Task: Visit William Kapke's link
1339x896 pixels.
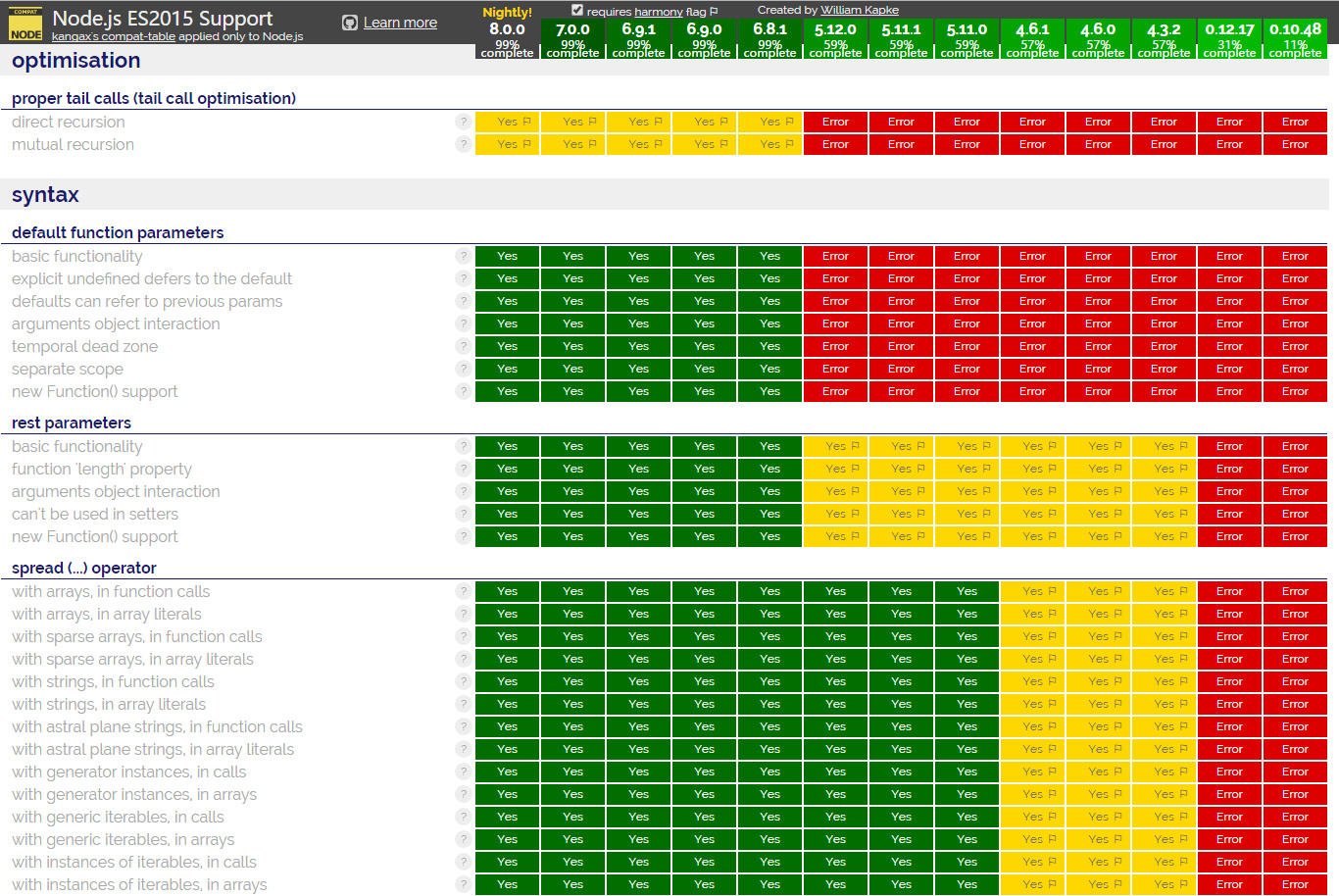Action: click(x=860, y=10)
